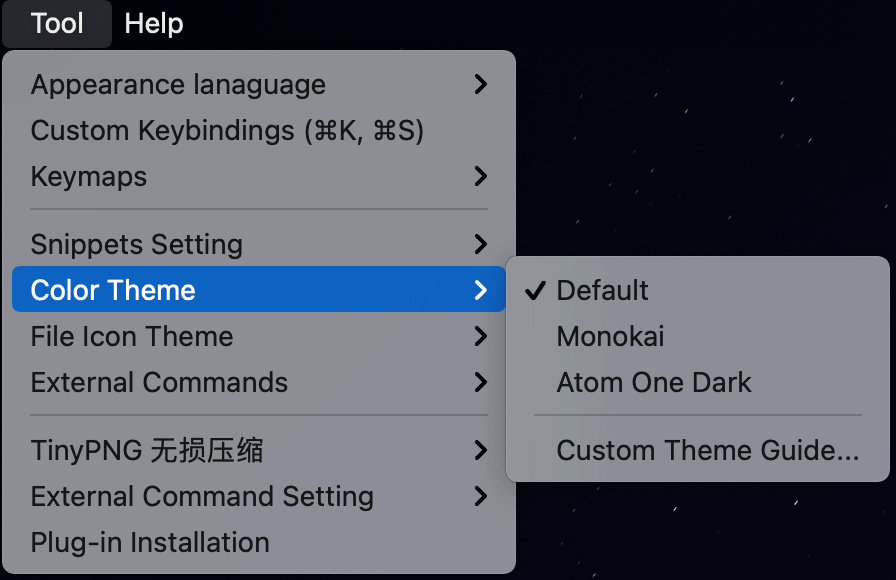Open the Tool menu
Viewport: 896px width, 580px height.
57,23
